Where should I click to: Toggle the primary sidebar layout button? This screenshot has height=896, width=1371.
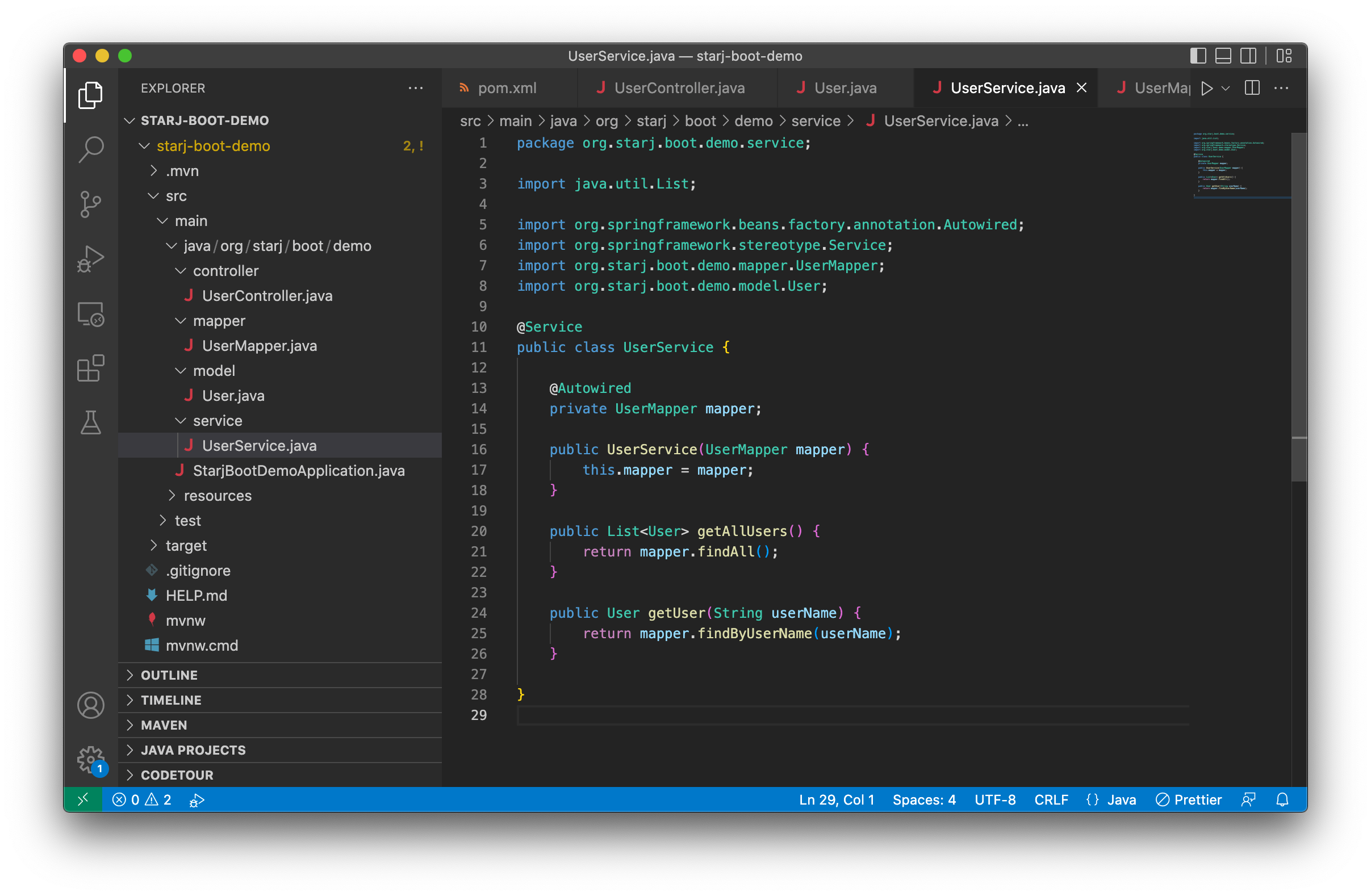tap(1198, 56)
